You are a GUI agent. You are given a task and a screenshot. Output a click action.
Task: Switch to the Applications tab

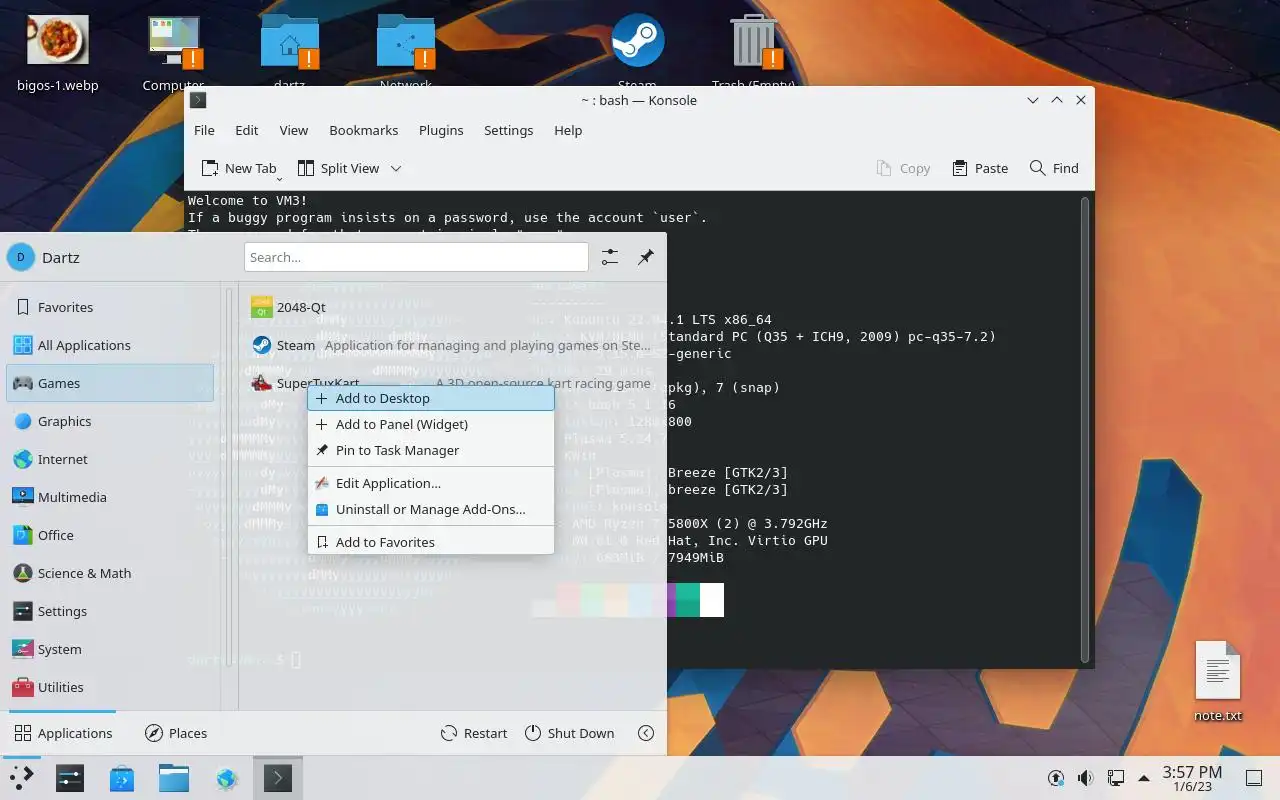click(x=63, y=733)
